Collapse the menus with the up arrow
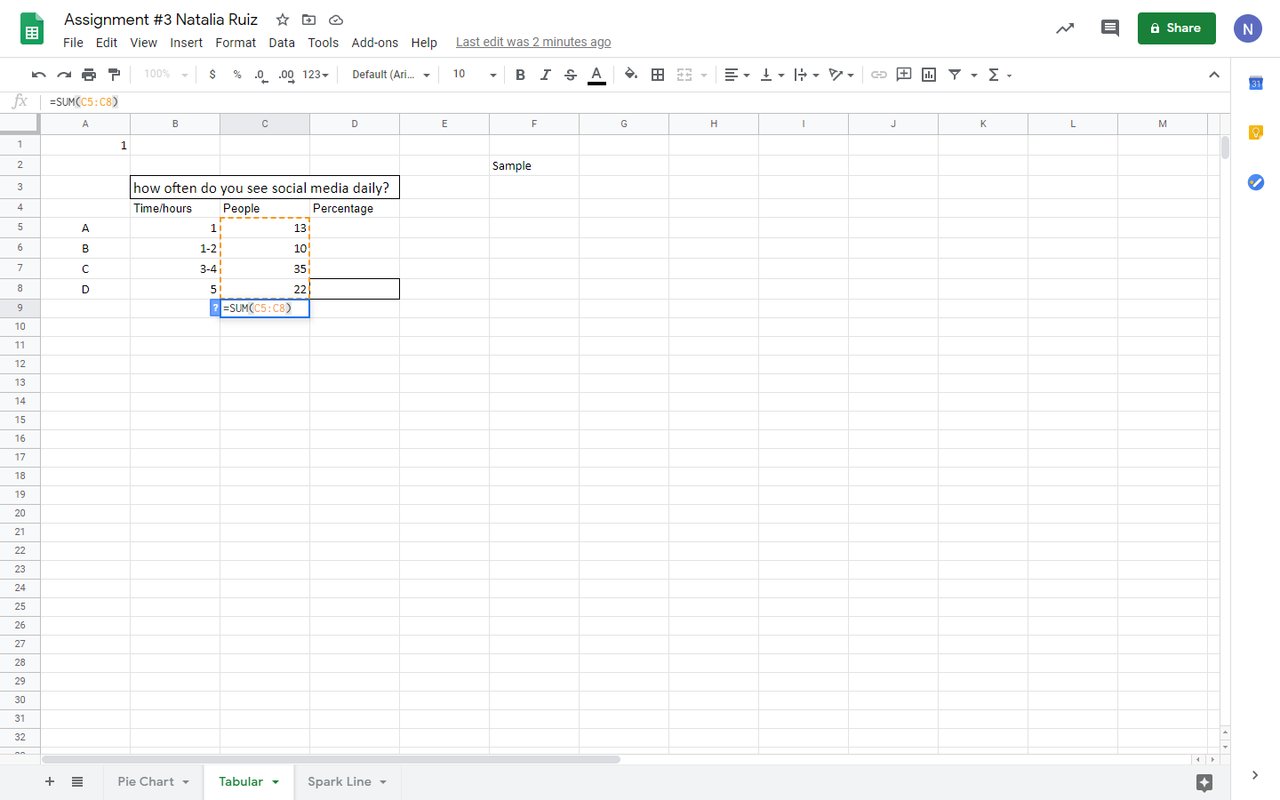Screen dimensions: 1280x800 [x=1214, y=75]
